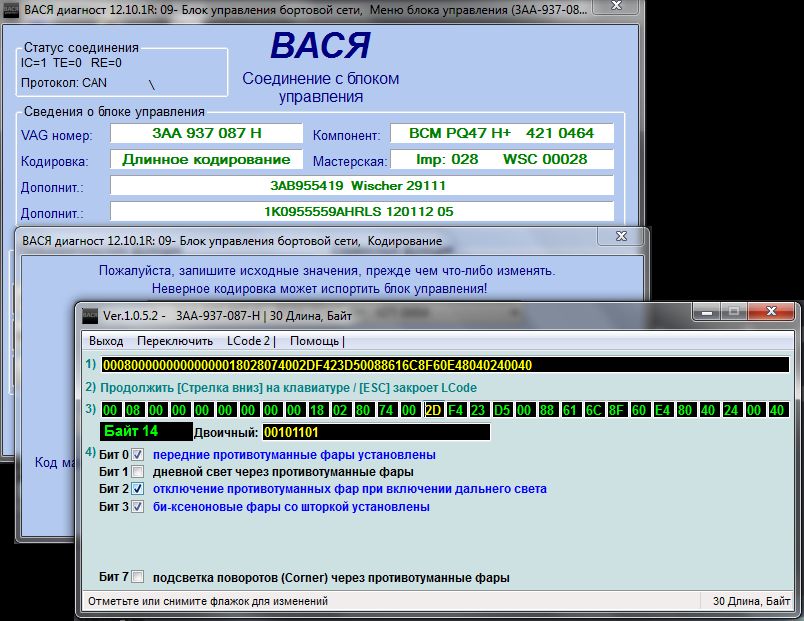Toggle Бит 3 bi-xenon headlights checkbox

tap(137, 507)
